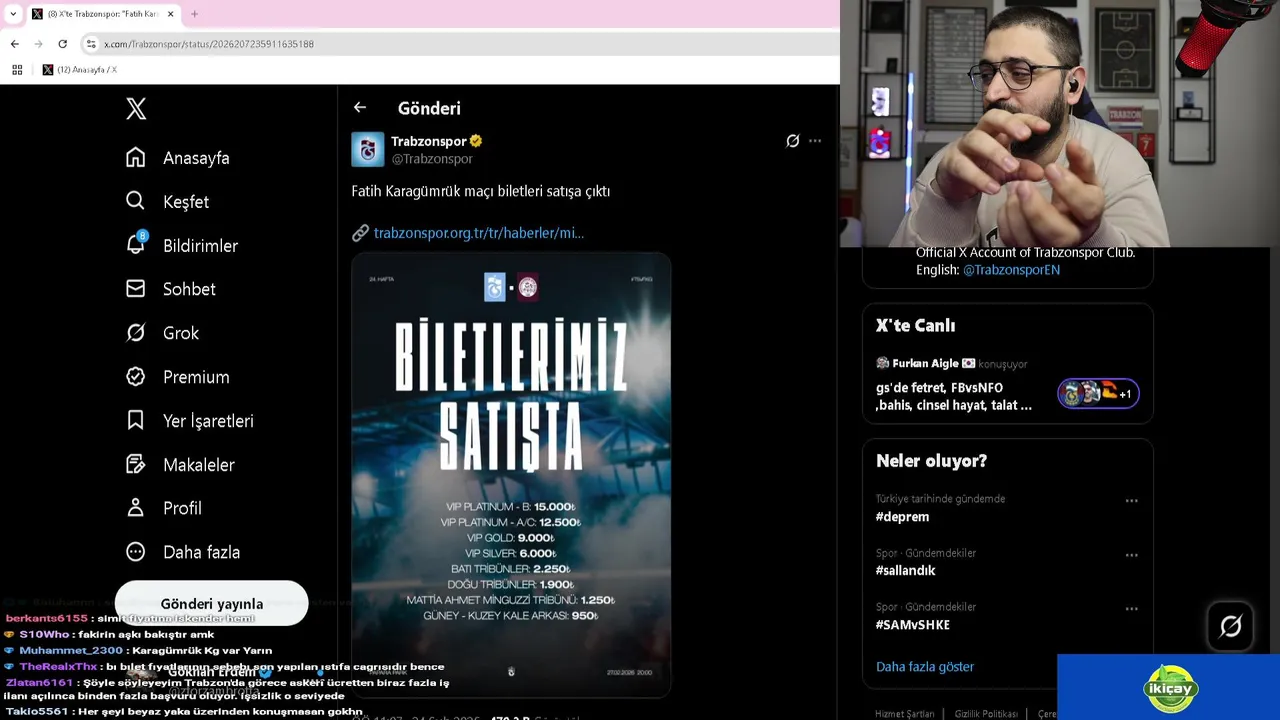
Task: Open the #deprem trend
Action: tap(903, 517)
